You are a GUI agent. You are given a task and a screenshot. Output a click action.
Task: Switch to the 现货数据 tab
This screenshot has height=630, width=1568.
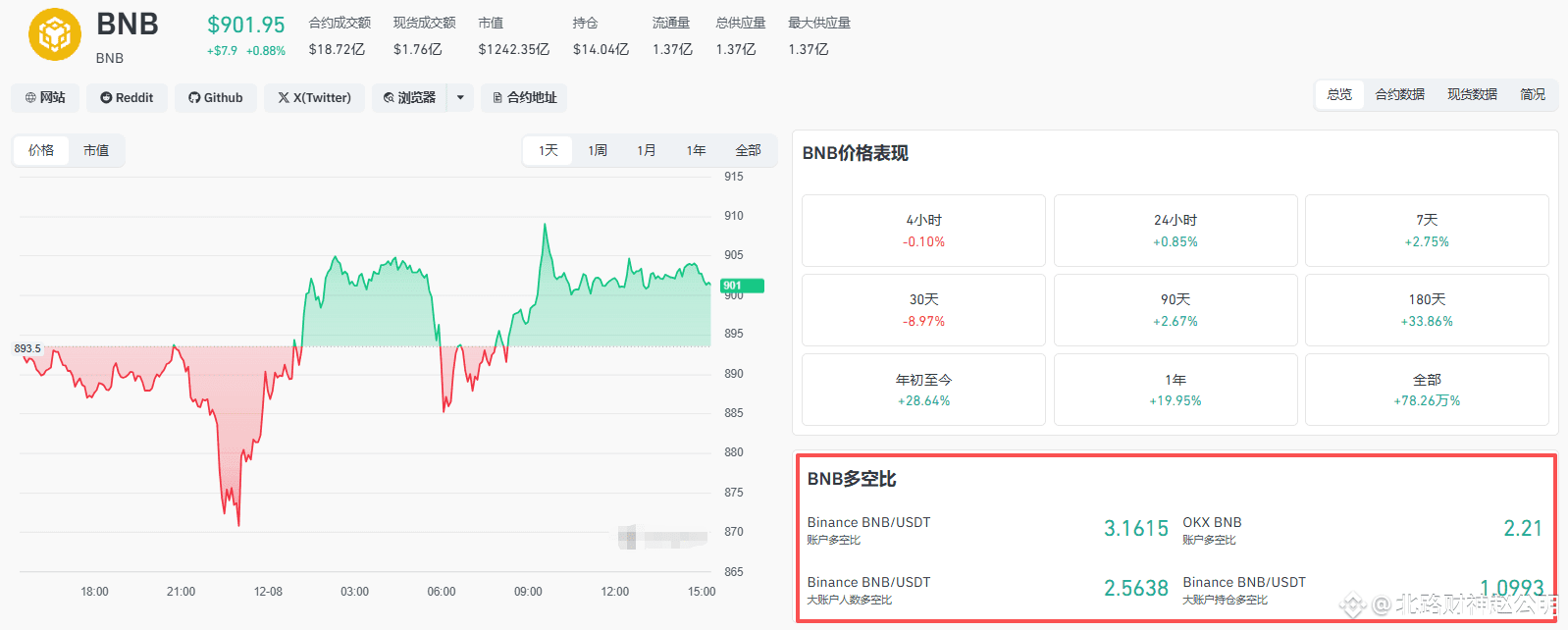[1472, 94]
